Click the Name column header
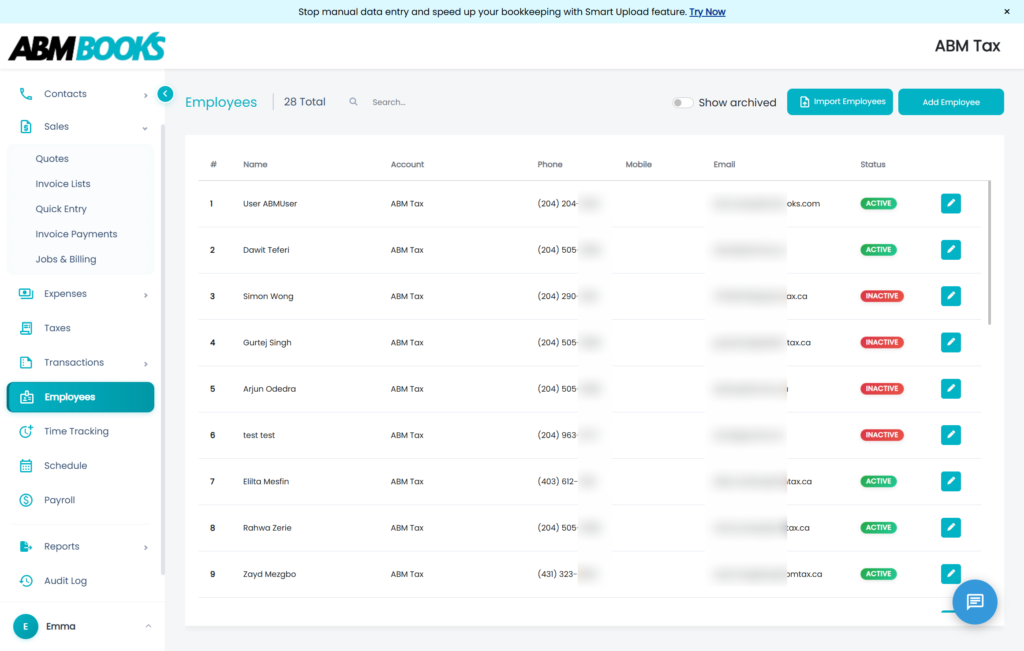 coord(255,165)
